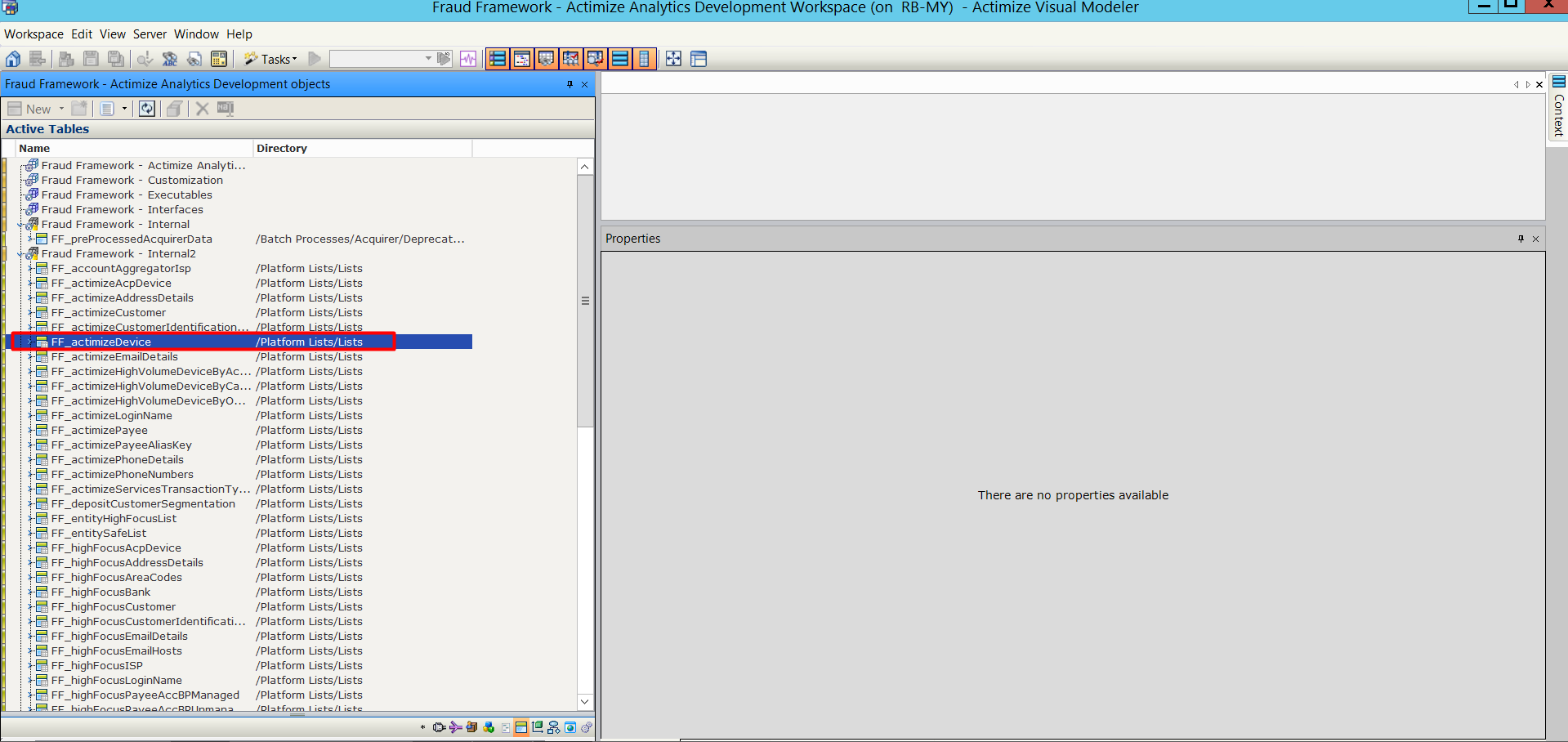
Task: Click the globe window icon in bottom strip
Action: tap(570, 727)
